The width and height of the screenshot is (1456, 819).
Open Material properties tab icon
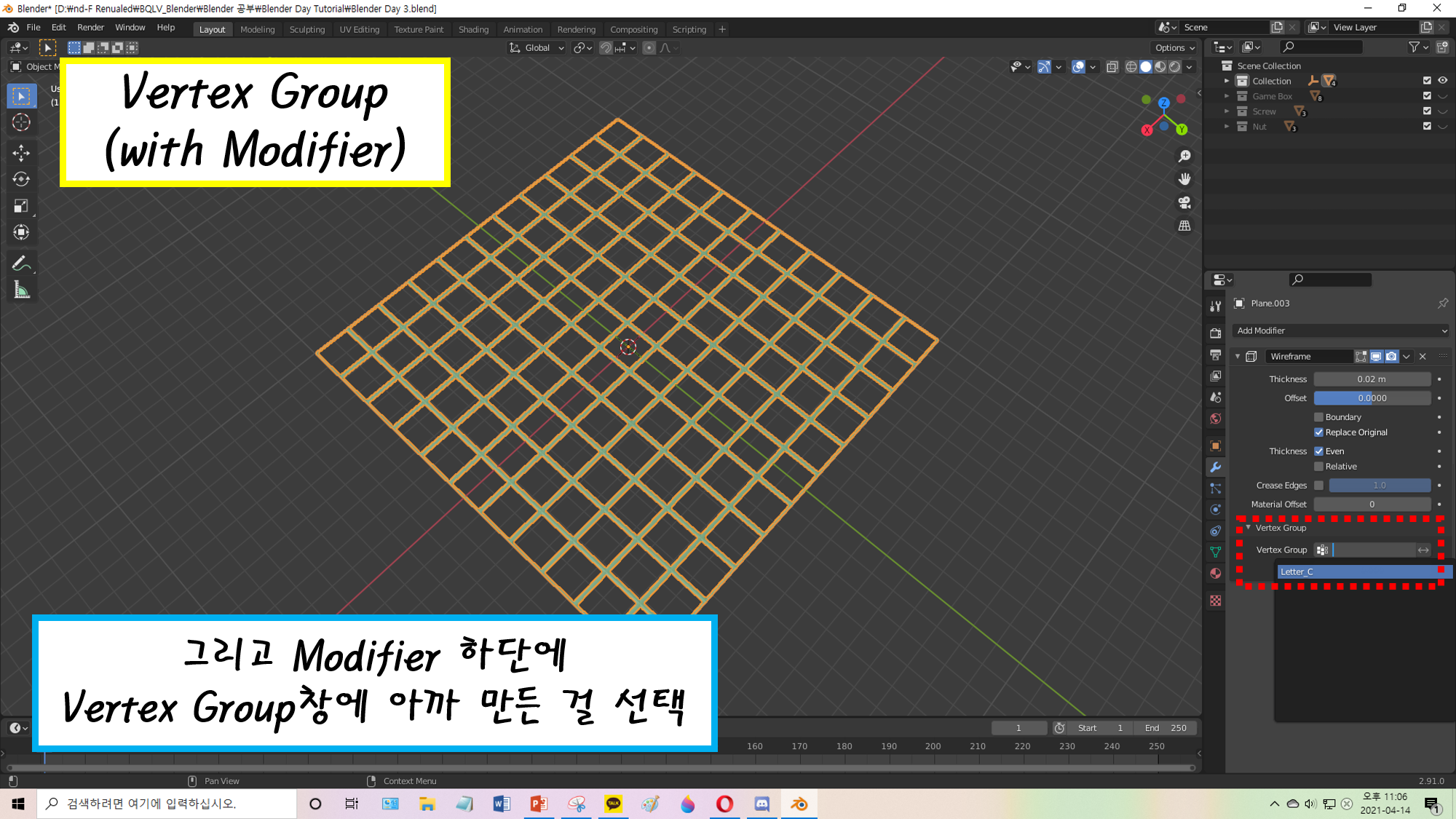[1215, 574]
